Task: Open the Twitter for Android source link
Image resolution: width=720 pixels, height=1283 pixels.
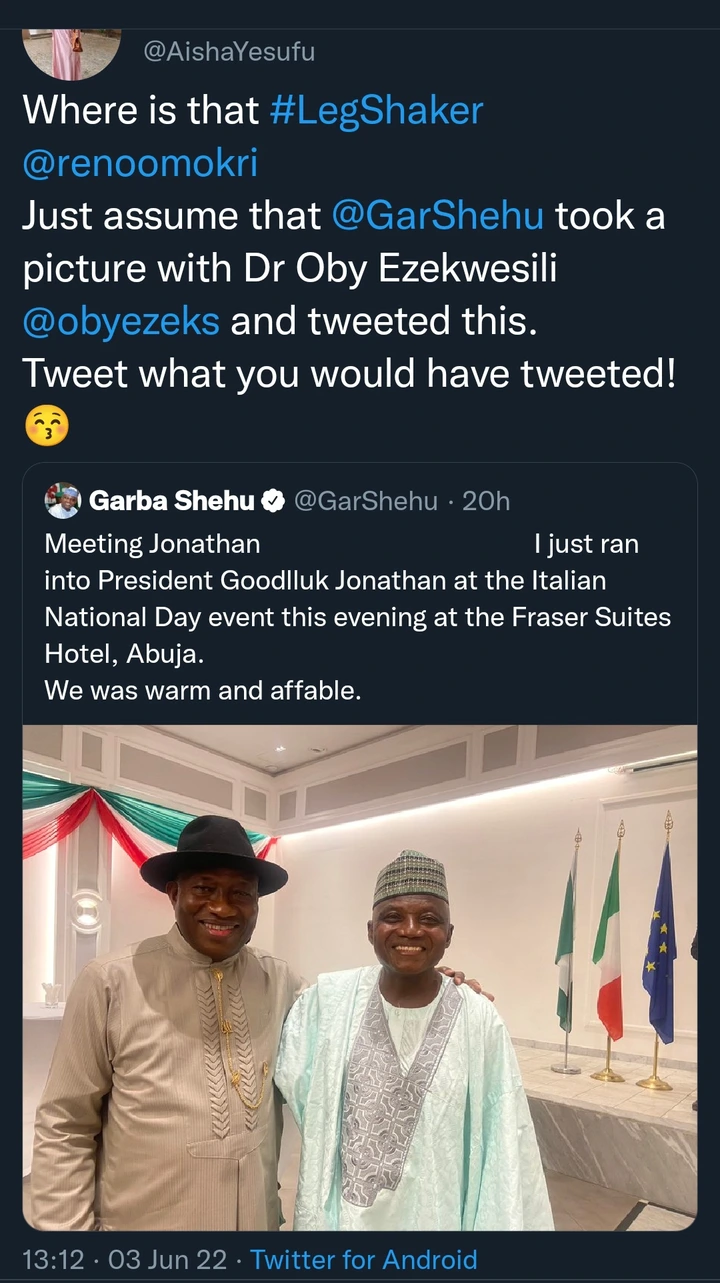Action: (x=364, y=1259)
